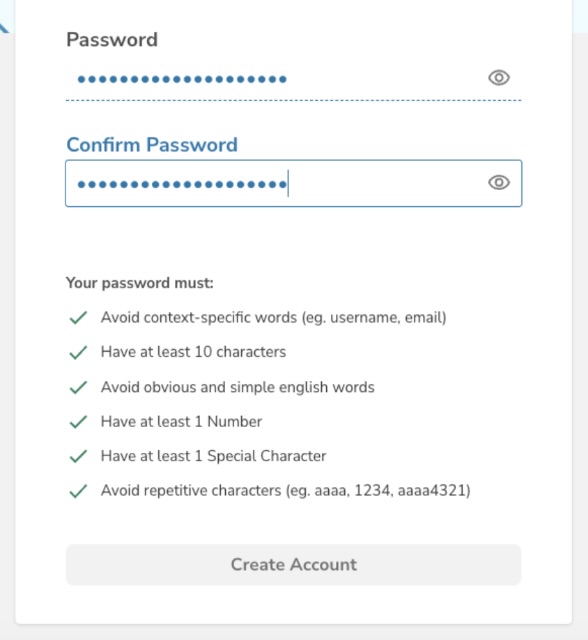Click checkmark next to Avoid repetitive characters

click(78, 491)
